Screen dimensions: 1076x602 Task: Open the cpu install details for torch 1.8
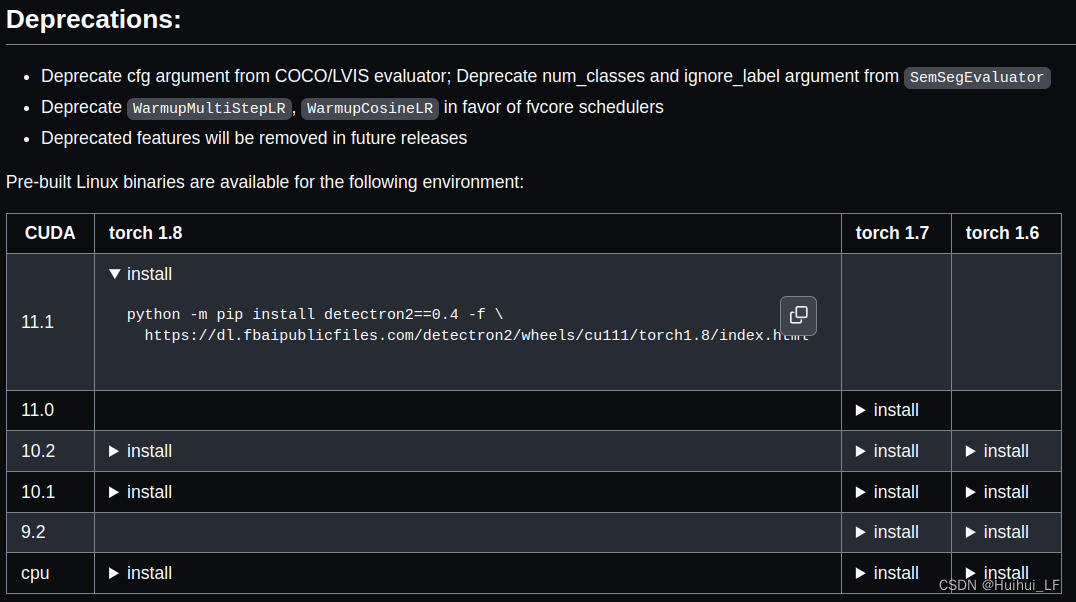point(140,573)
